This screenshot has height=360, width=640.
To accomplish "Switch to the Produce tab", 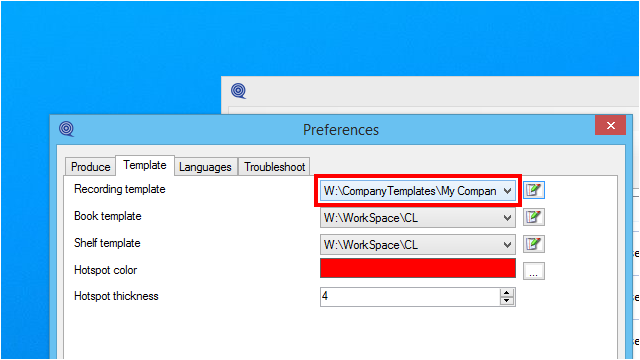I will (x=91, y=167).
